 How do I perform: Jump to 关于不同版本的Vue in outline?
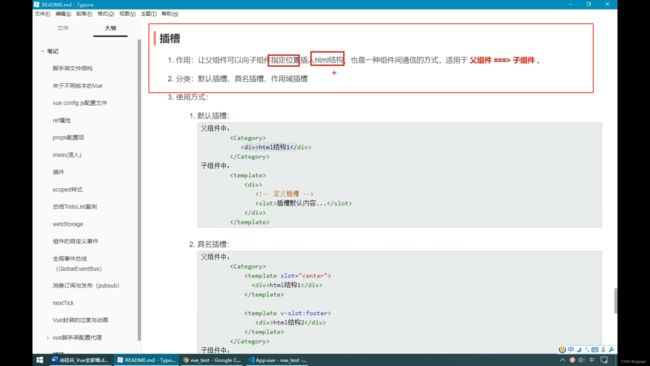77,86
